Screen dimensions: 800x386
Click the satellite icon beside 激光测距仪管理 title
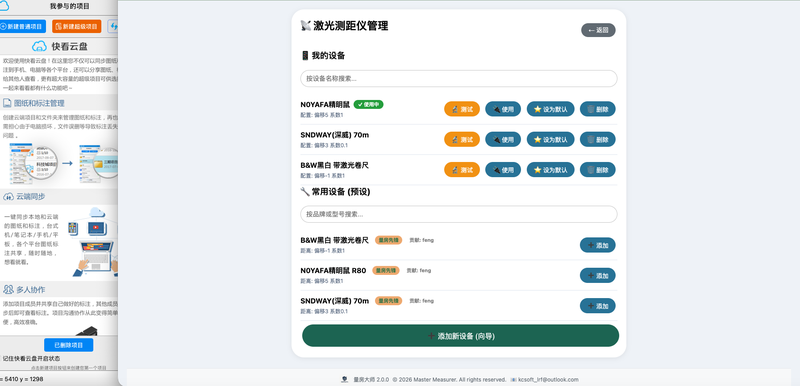click(x=306, y=25)
